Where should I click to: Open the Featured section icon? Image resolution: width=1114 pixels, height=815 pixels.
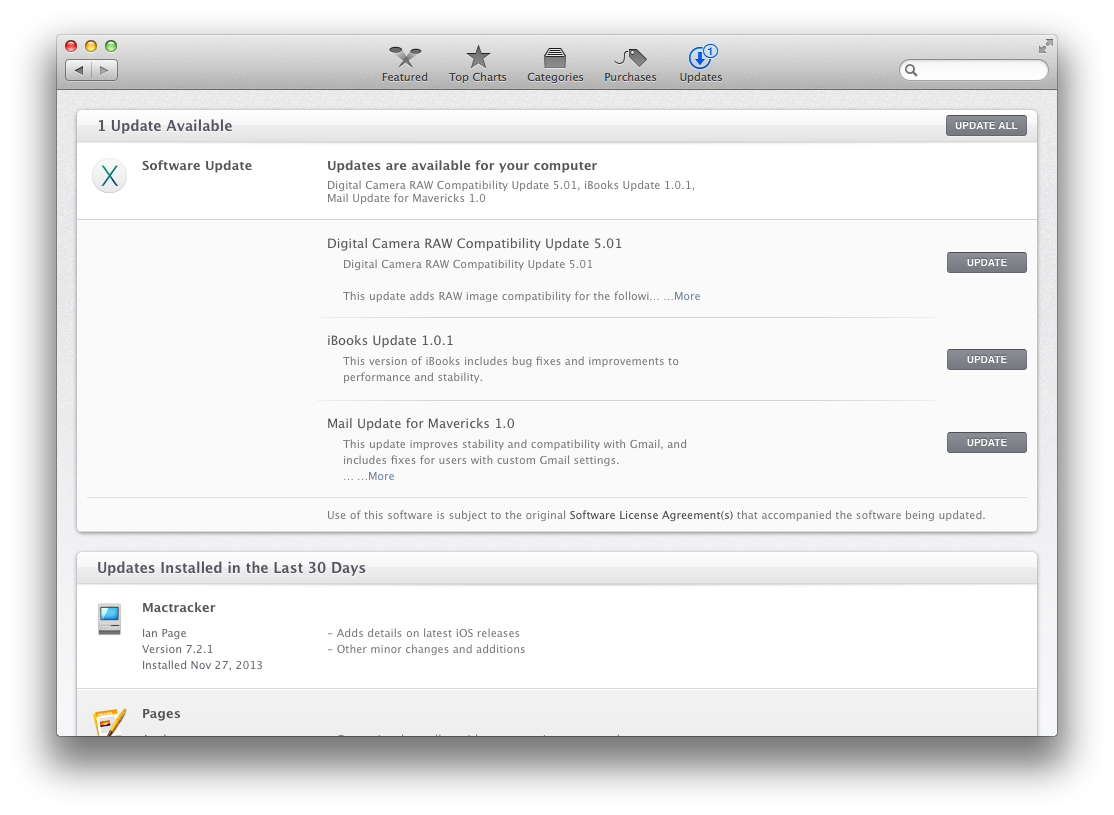click(x=405, y=57)
